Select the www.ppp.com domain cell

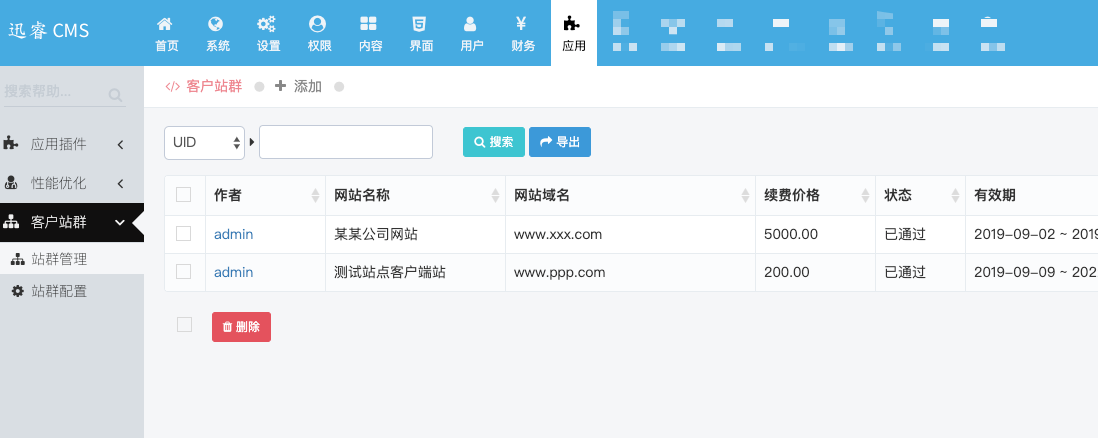click(x=560, y=272)
